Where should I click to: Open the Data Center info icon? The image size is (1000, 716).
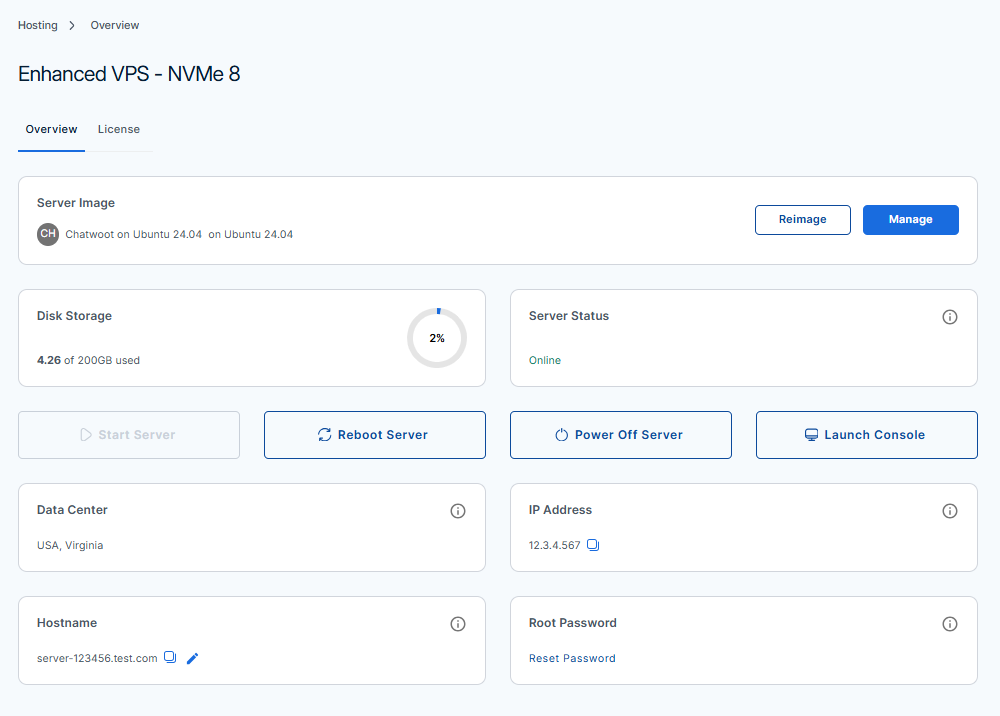(x=458, y=511)
